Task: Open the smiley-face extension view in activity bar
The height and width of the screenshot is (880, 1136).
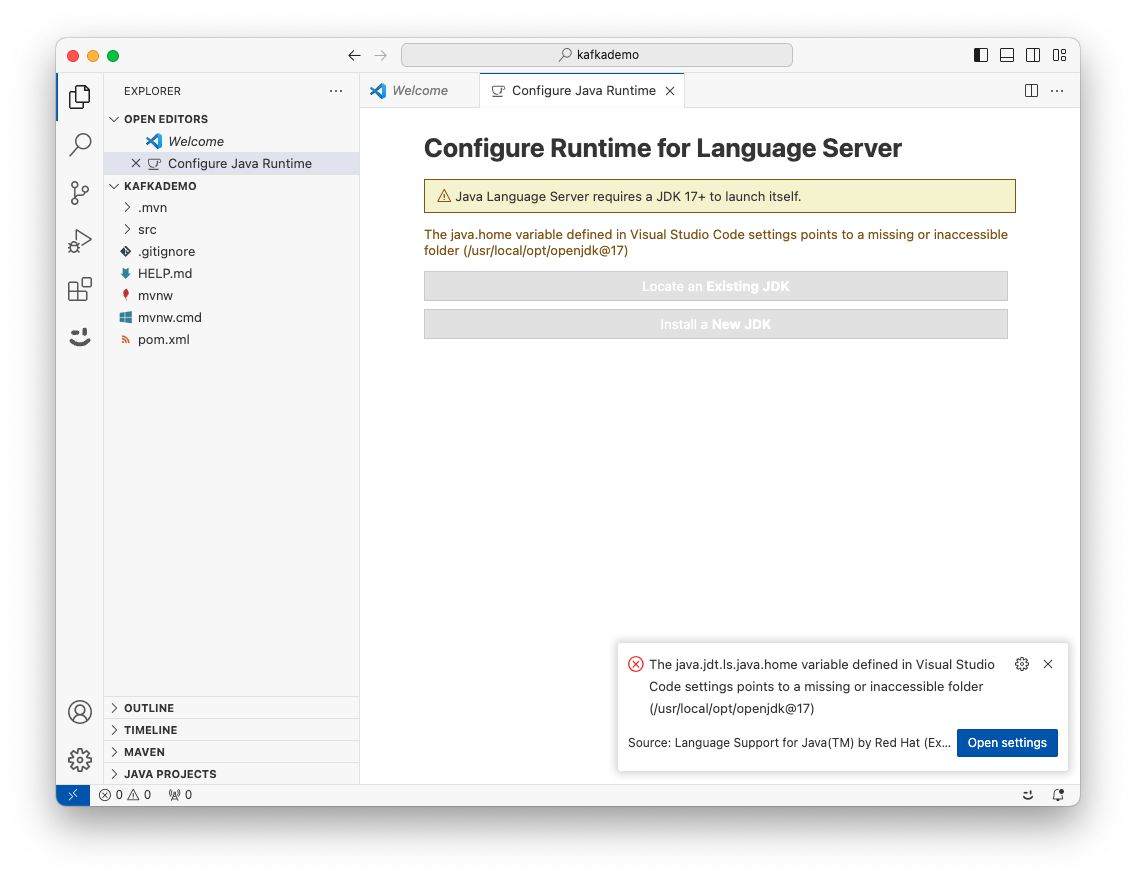Action: (80, 337)
